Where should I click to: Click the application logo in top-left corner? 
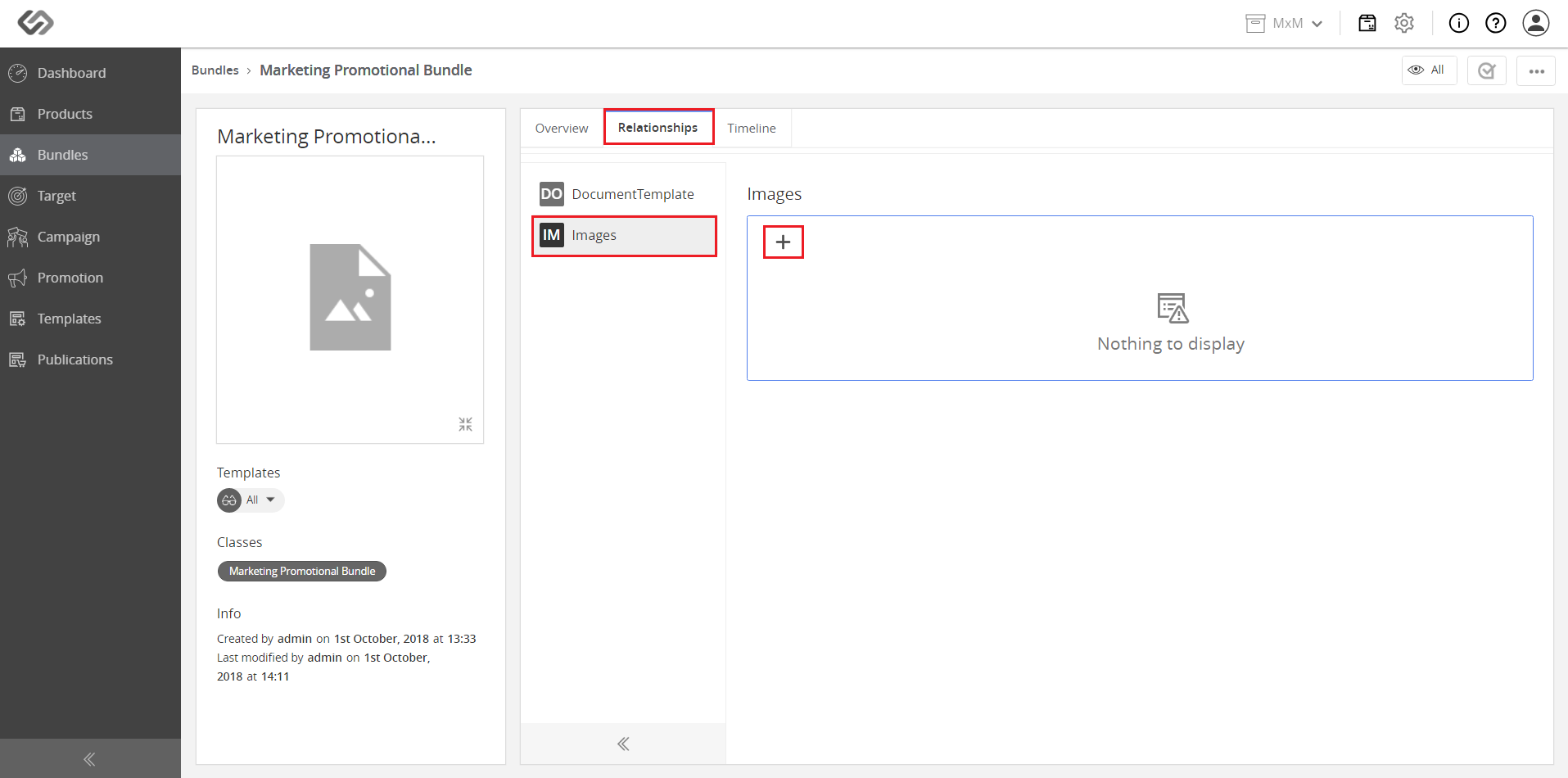tap(35, 23)
